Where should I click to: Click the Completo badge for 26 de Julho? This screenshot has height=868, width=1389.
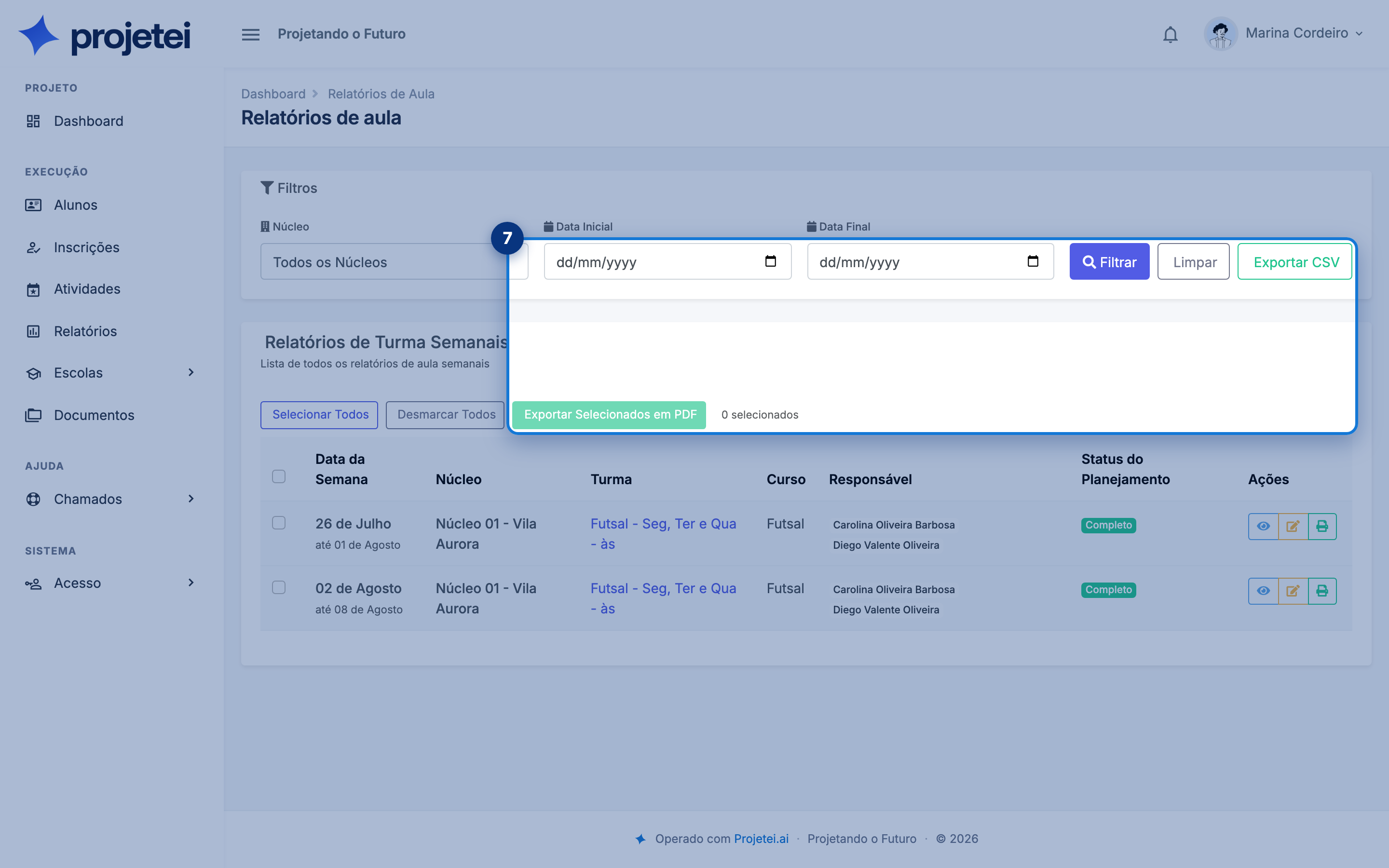click(x=1108, y=525)
